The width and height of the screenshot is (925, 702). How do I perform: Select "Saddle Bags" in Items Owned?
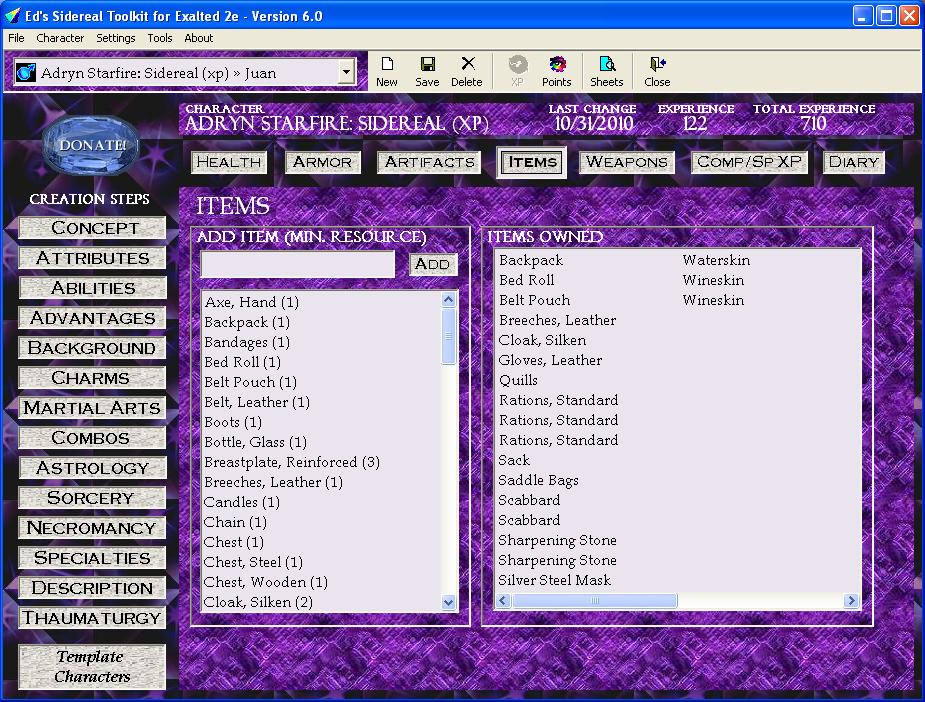pyautogui.click(x=539, y=481)
